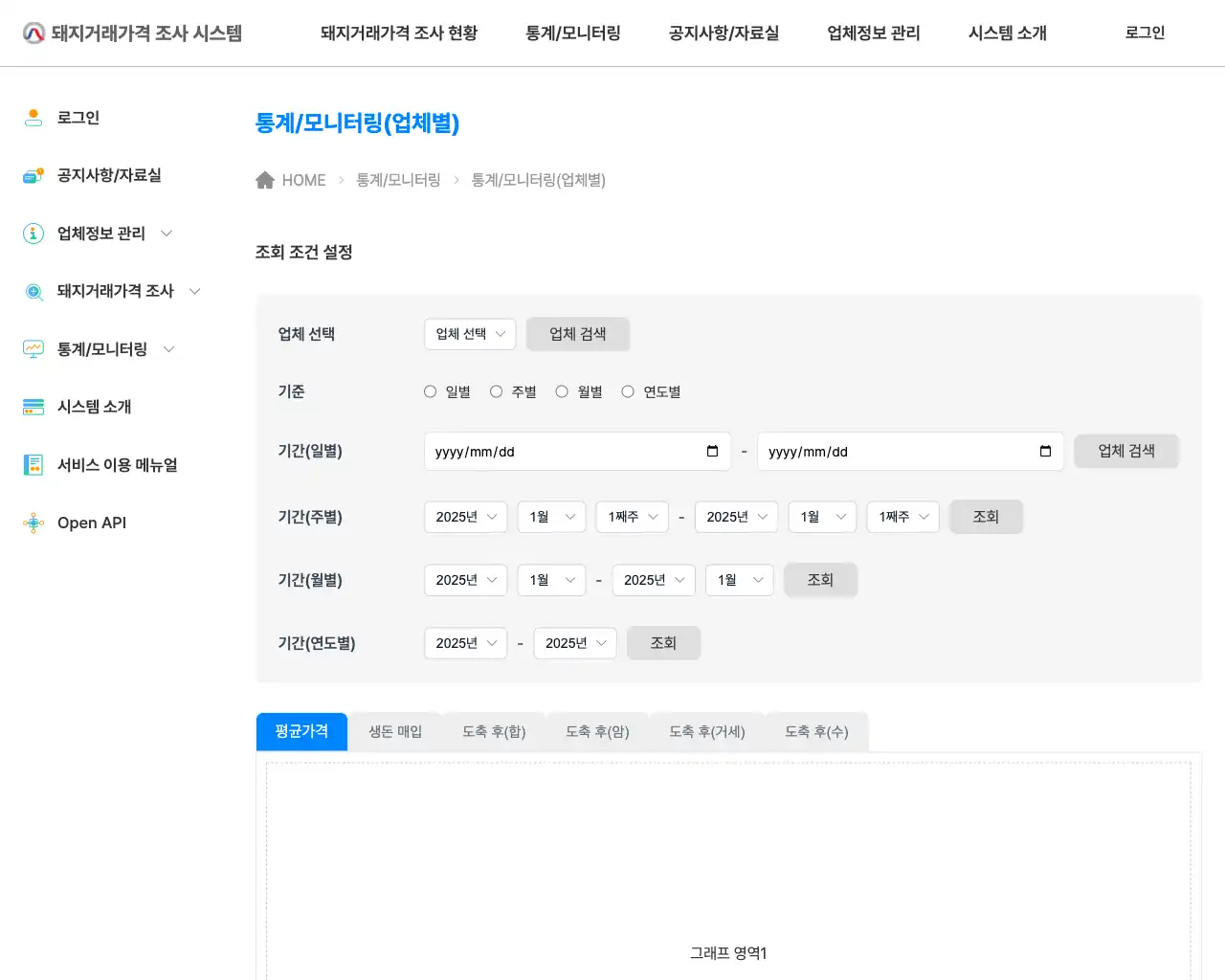Click the 업체 검색 button
The height and width of the screenshot is (980, 1225).
coord(577,334)
